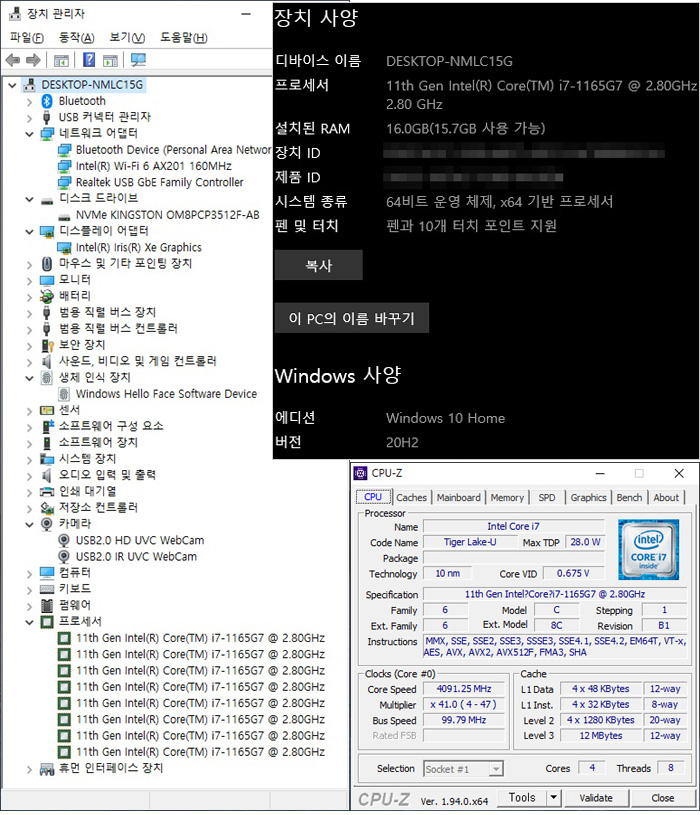Click the Back arrow in Device Manager toolbar

[x=13, y=61]
